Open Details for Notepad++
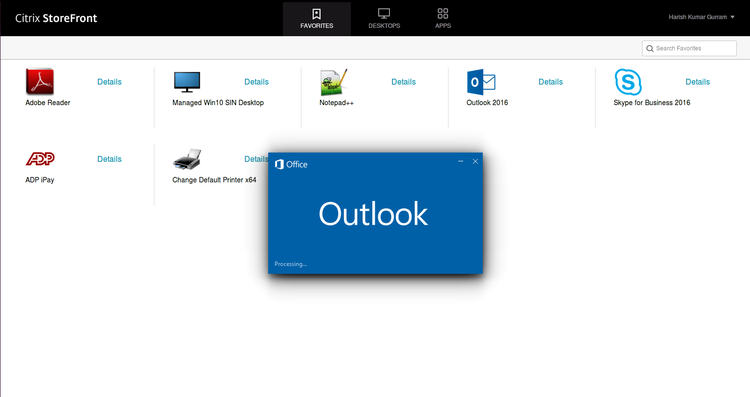 403,82
